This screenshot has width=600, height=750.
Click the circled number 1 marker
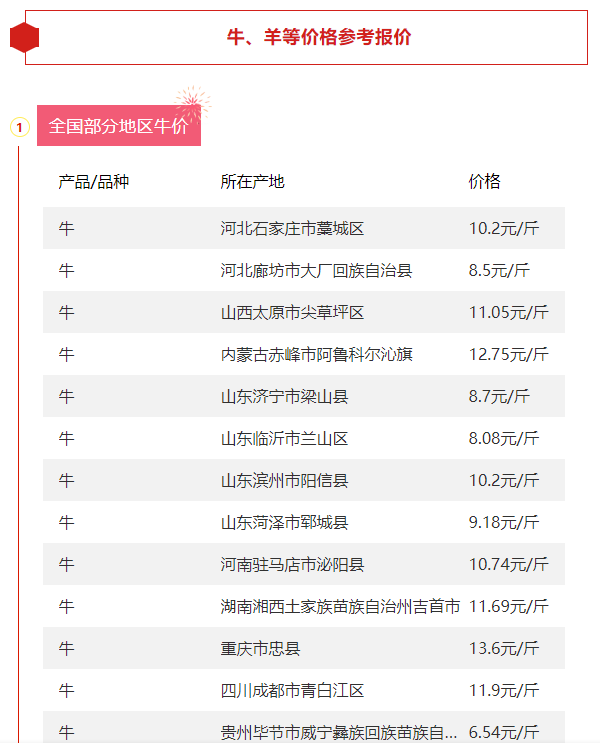pos(19,127)
